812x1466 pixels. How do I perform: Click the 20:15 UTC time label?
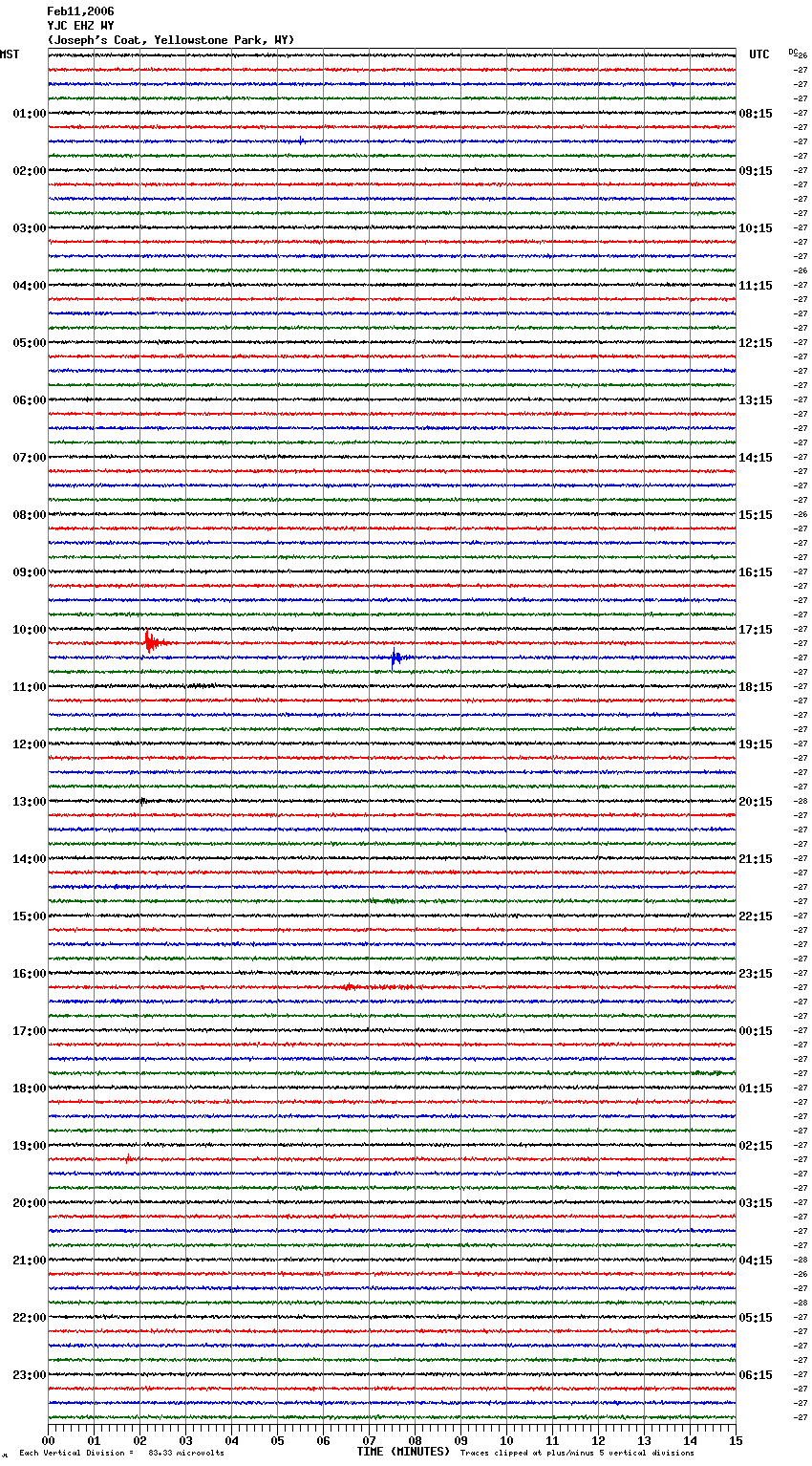756,802
